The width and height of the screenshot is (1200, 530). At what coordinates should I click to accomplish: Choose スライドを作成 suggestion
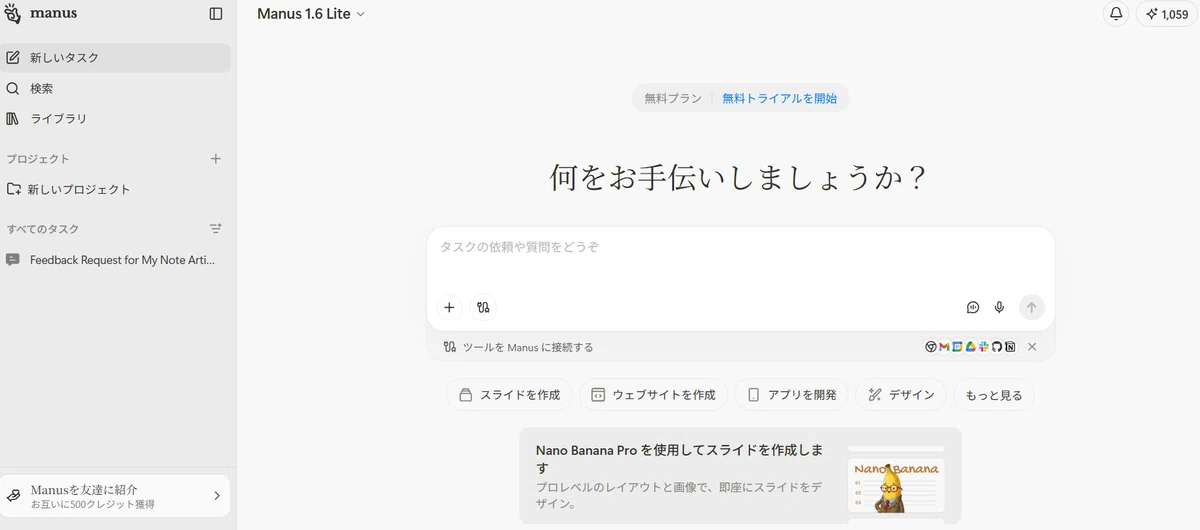510,395
